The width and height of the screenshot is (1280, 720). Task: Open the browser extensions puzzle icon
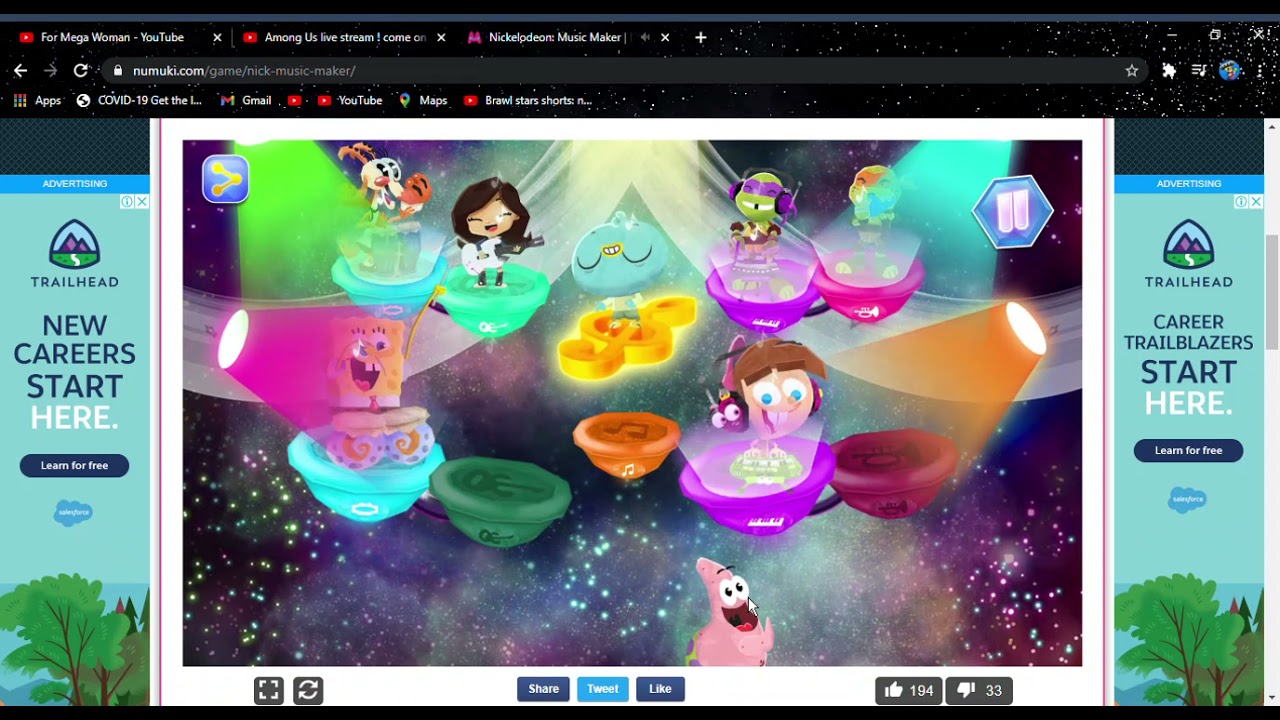(1169, 70)
